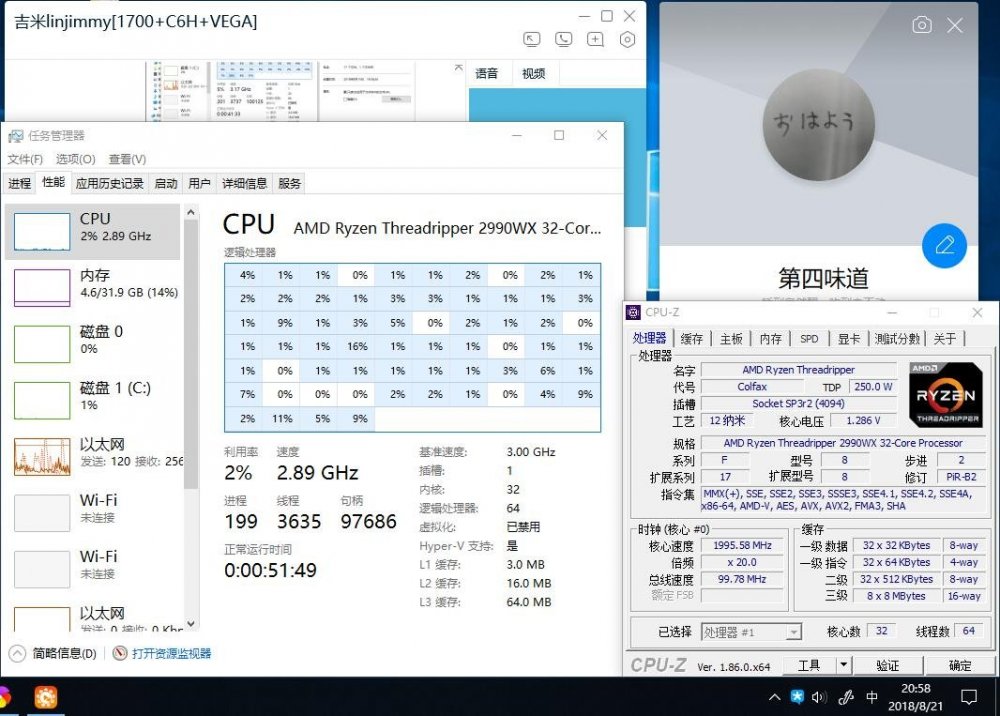Click the おはよう profile avatar
Screen dimensions: 1000x716
[818, 124]
